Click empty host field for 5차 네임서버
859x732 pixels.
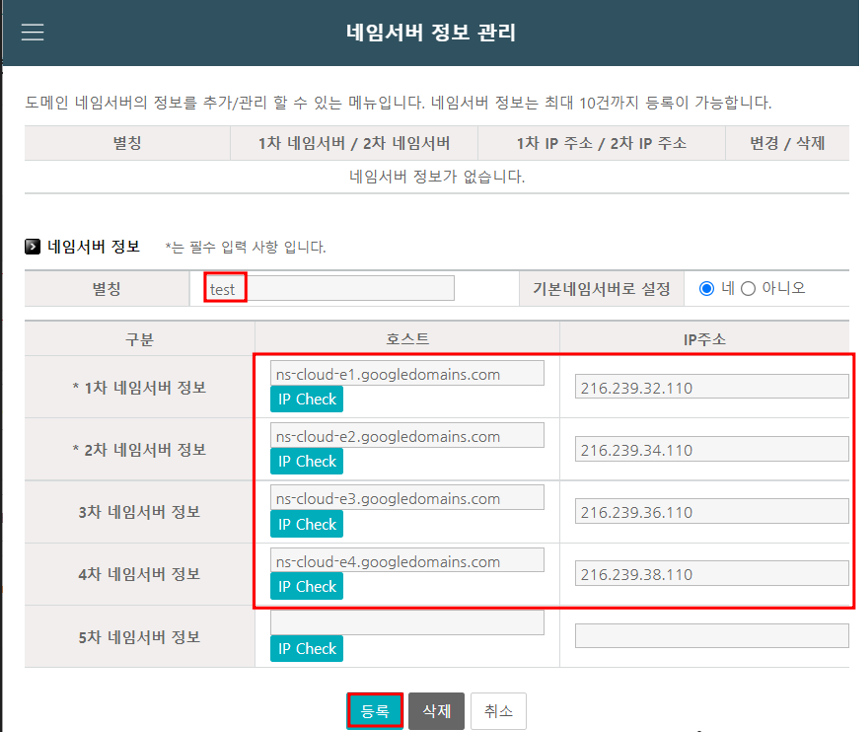pos(407,622)
